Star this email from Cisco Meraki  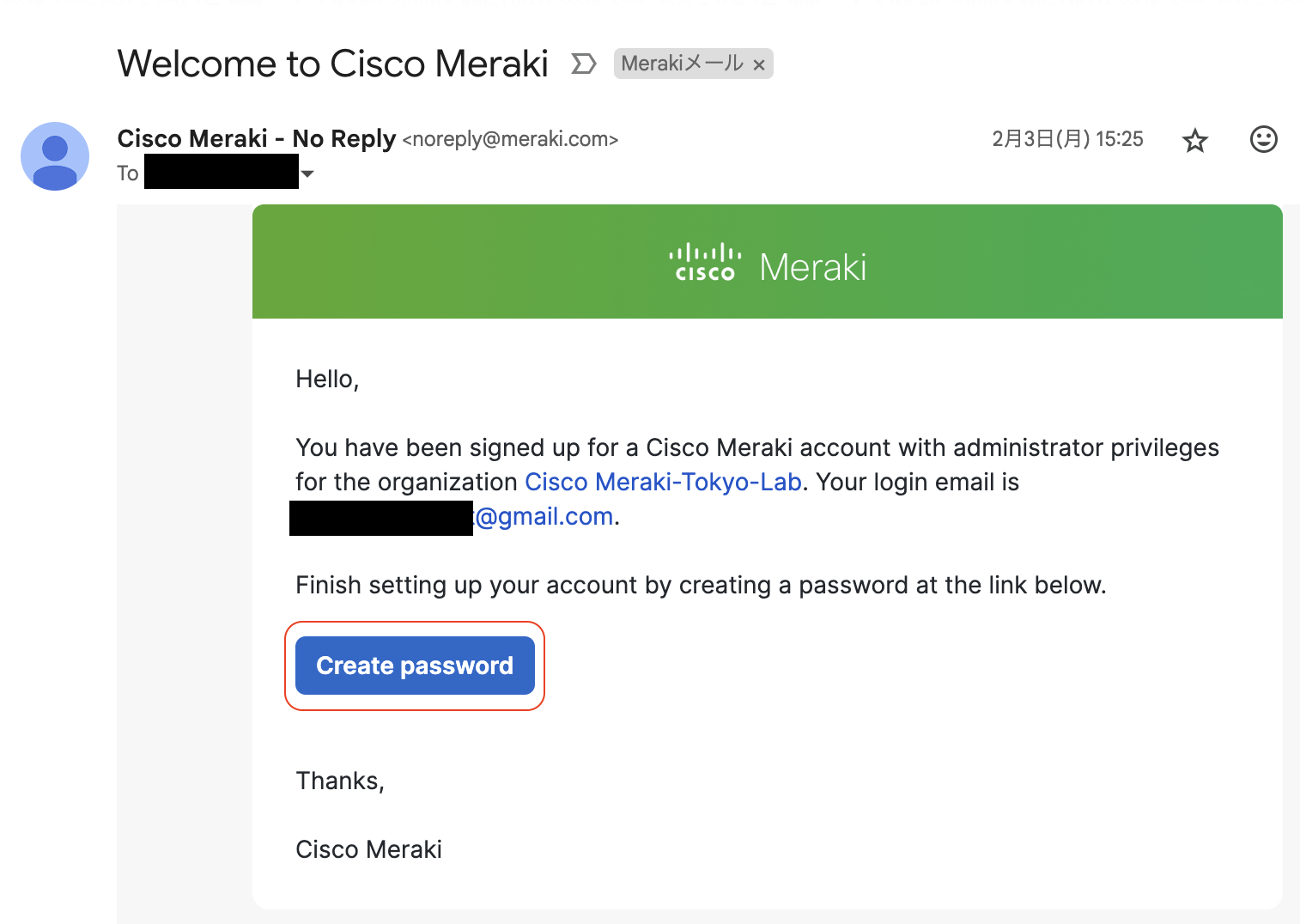[1194, 140]
